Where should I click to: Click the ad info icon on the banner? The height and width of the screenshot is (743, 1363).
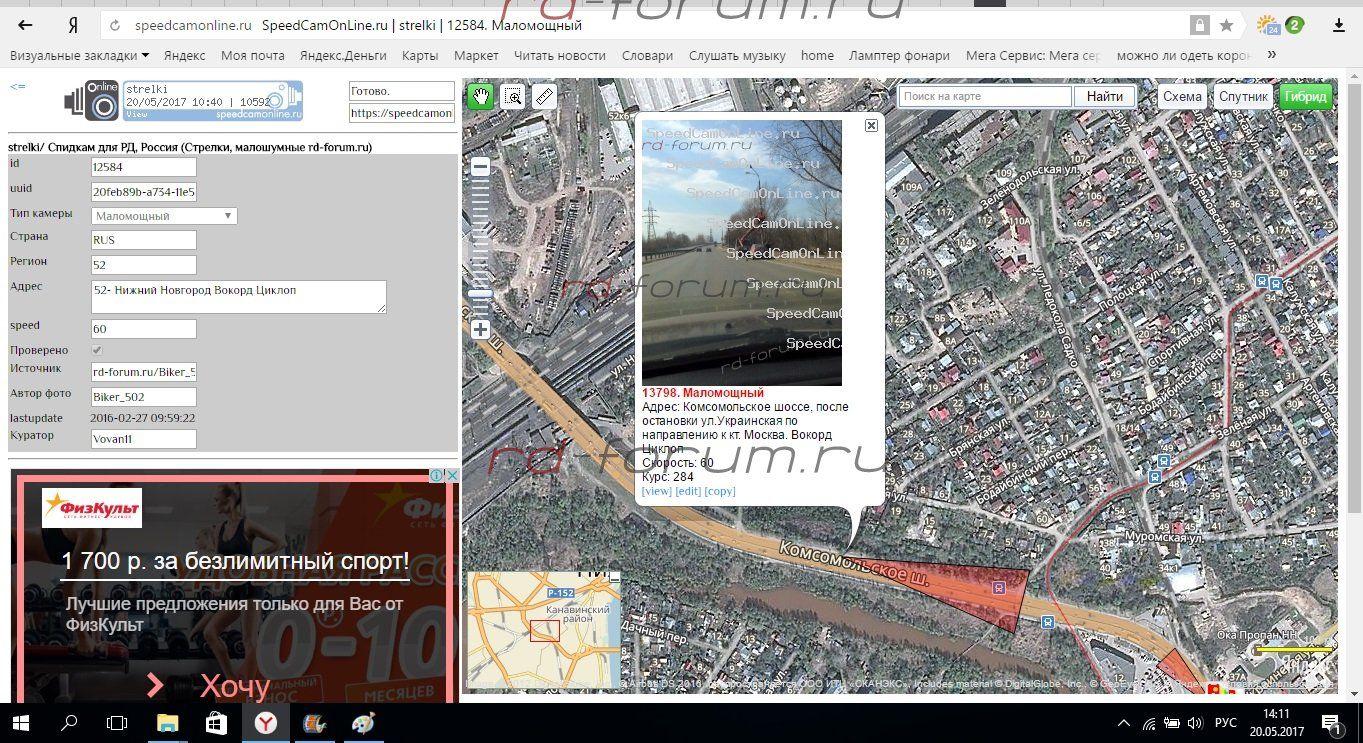pos(437,476)
